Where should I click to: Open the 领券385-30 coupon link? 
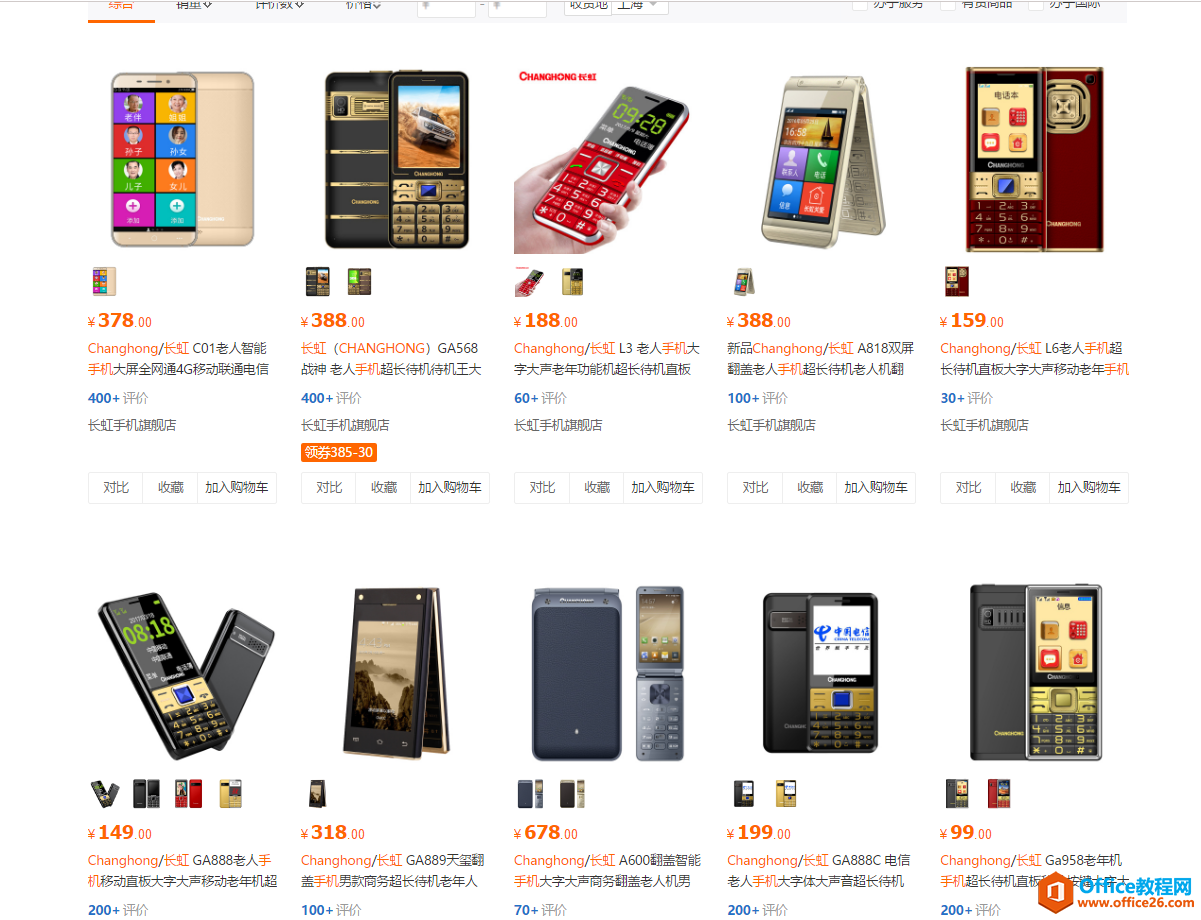(x=339, y=452)
